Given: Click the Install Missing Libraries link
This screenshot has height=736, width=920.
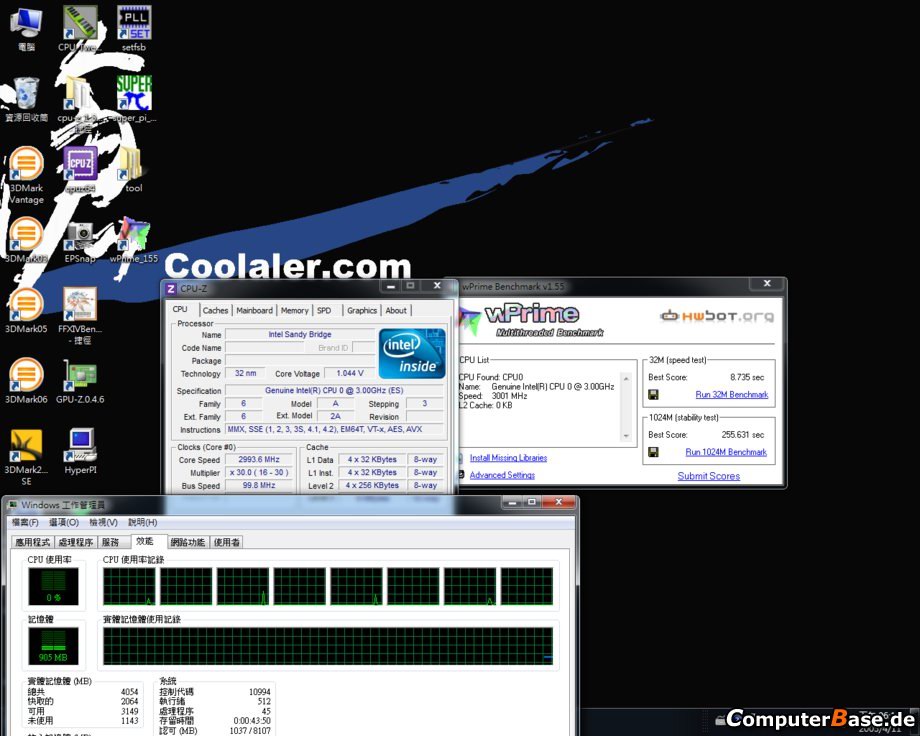Looking at the screenshot, I should pos(508,458).
